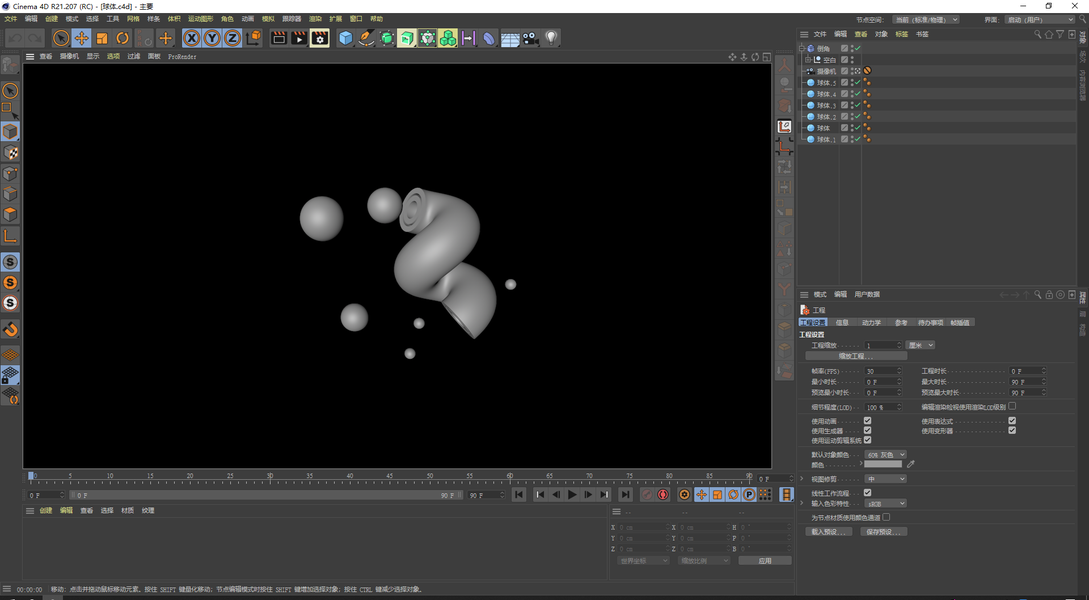Toggle 使用表达式 checkbox
The width and height of the screenshot is (1089, 600).
pyautogui.click(x=1012, y=421)
